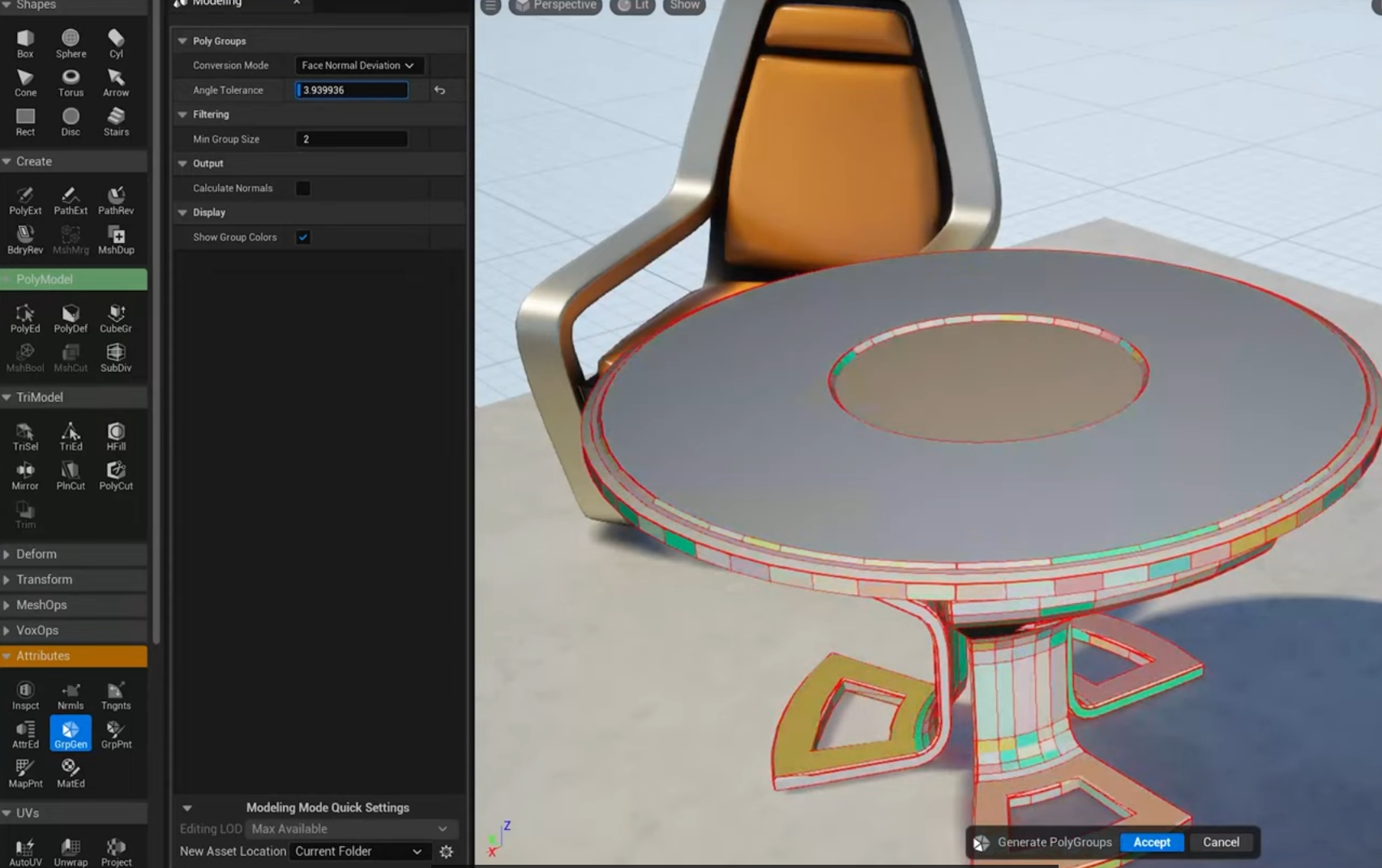Expand the MeshOps category

(x=41, y=605)
